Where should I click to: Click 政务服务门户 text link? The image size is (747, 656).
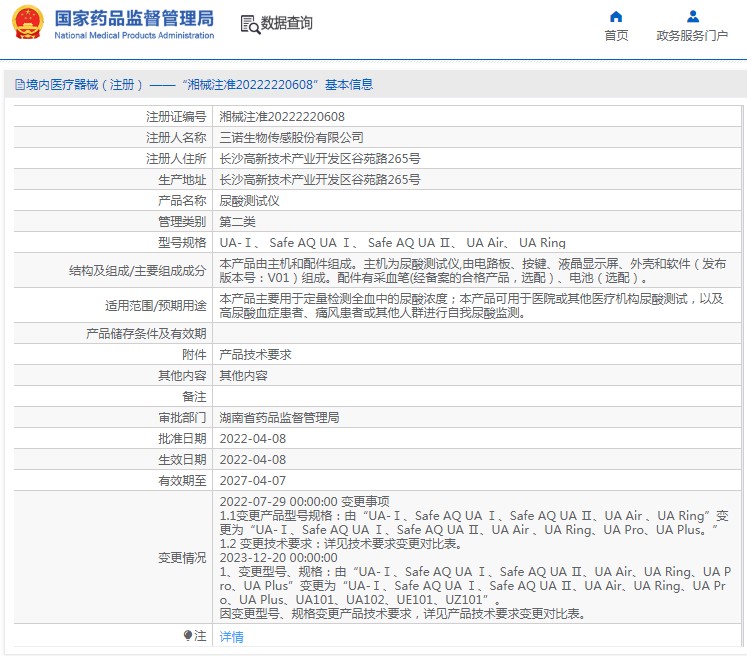click(692, 36)
